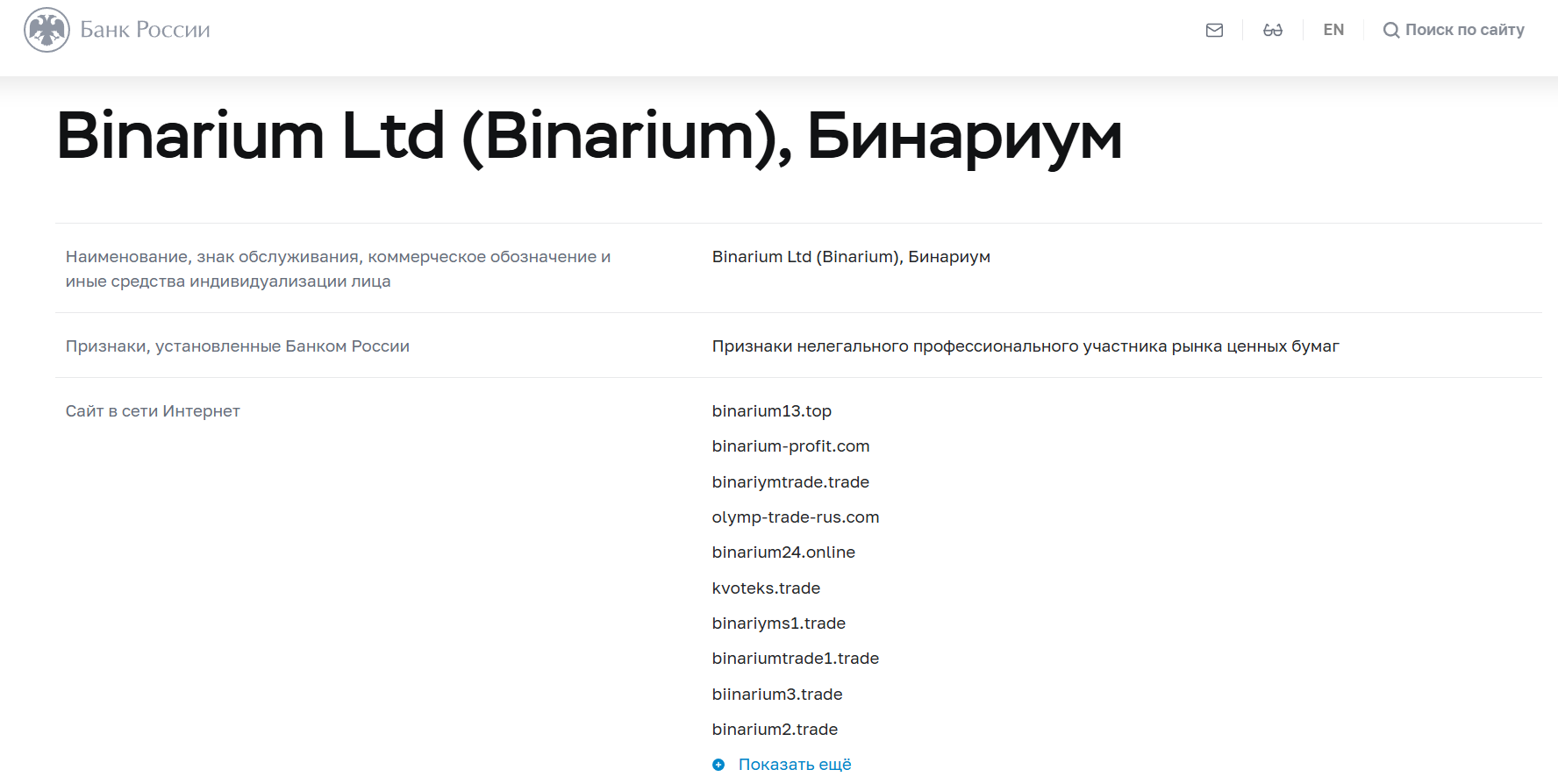Open the mail envelope icon in header
Screen dimensions: 1558x784
click(x=1214, y=30)
